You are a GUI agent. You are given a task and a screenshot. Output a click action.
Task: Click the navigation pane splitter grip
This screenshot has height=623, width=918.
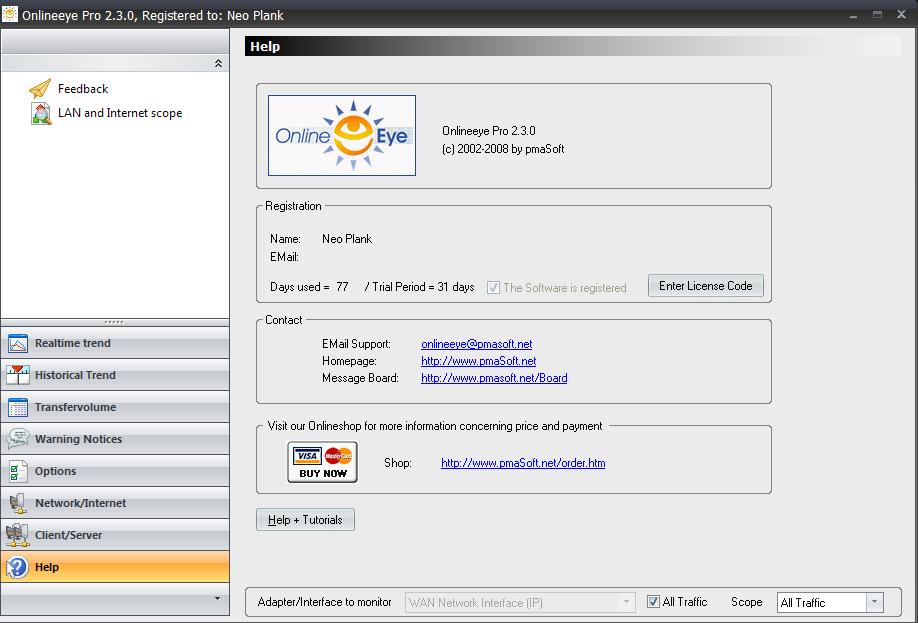114,322
